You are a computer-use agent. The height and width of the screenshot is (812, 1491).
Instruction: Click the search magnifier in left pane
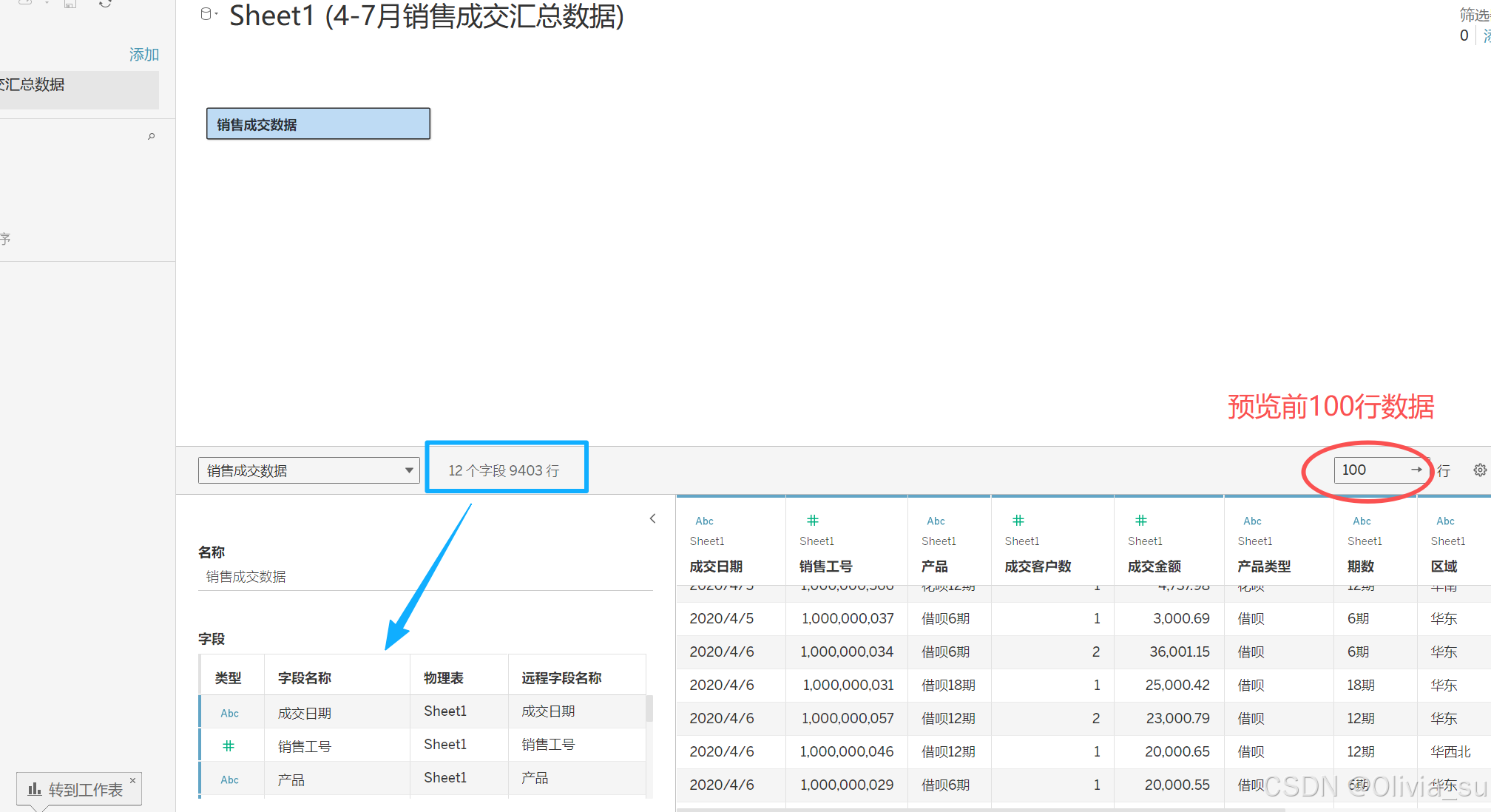coord(151,136)
